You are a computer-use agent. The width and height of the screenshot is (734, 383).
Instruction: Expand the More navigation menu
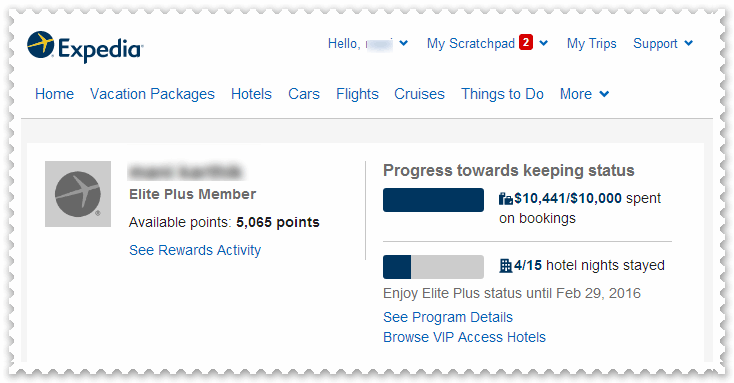pyautogui.click(x=585, y=94)
